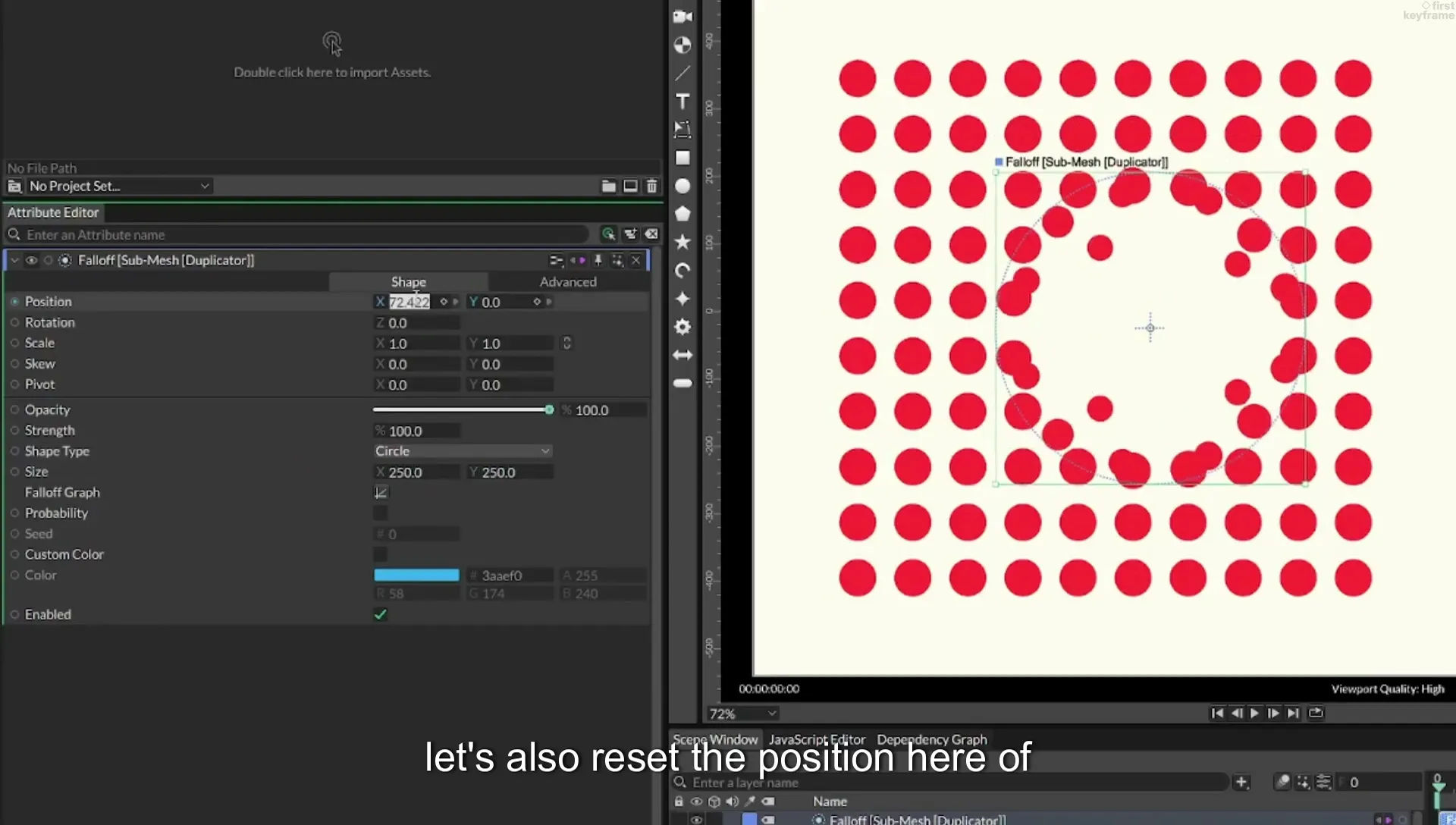This screenshot has height=825, width=1456.
Task: Click the attribute filter options icon
Action: coord(630,234)
